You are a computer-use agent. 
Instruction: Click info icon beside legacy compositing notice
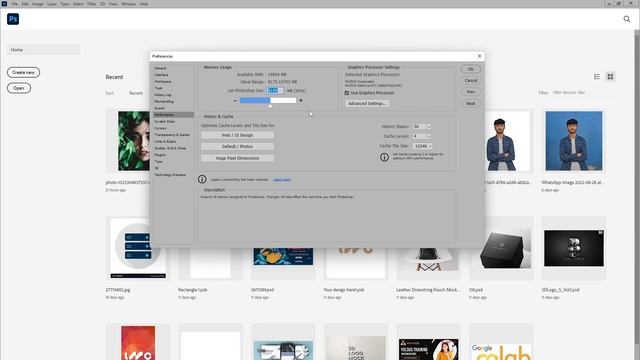coord(202,179)
